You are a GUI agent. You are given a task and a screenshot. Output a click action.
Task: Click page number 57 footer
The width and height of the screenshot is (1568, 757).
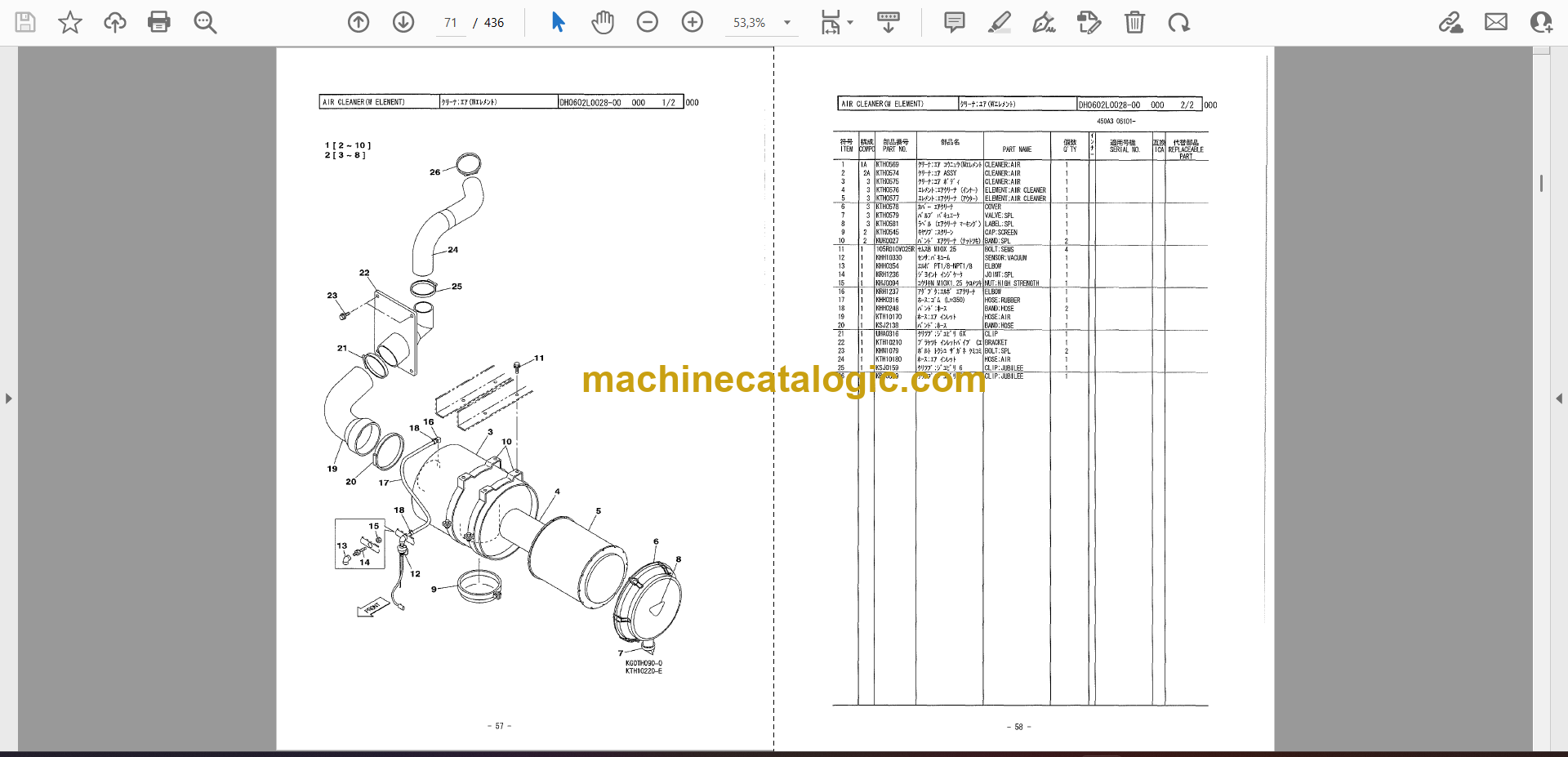tap(499, 726)
